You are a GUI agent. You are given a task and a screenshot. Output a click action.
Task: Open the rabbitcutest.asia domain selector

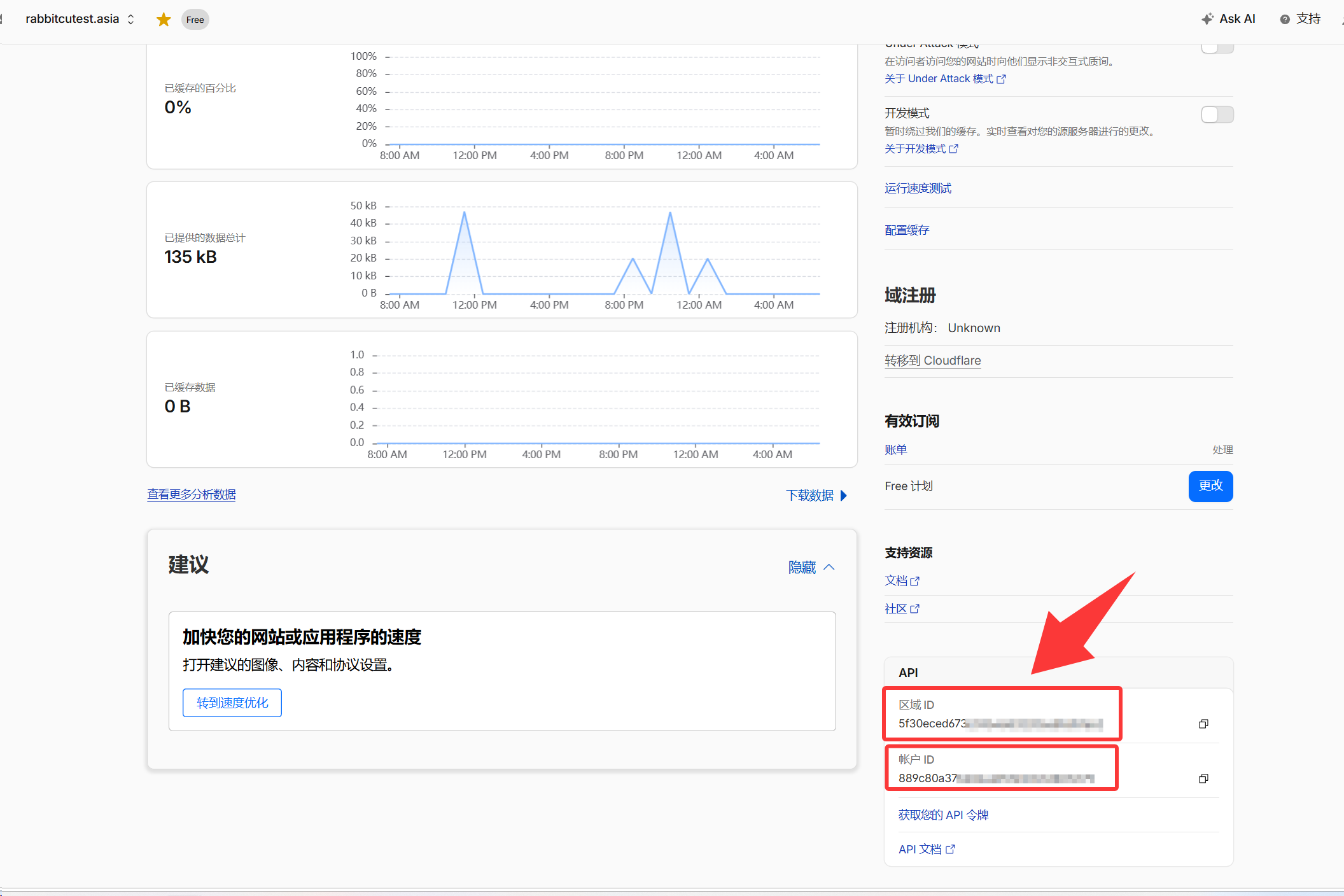click(80, 19)
